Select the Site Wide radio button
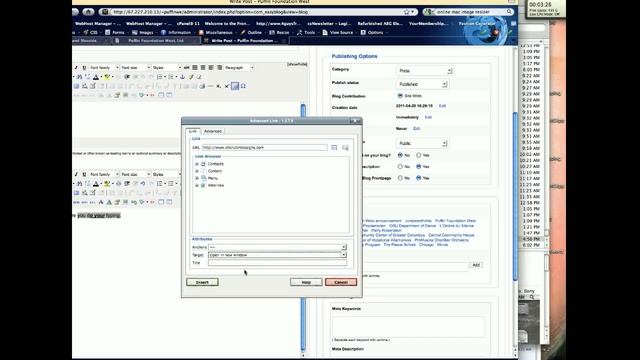 click(400, 96)
